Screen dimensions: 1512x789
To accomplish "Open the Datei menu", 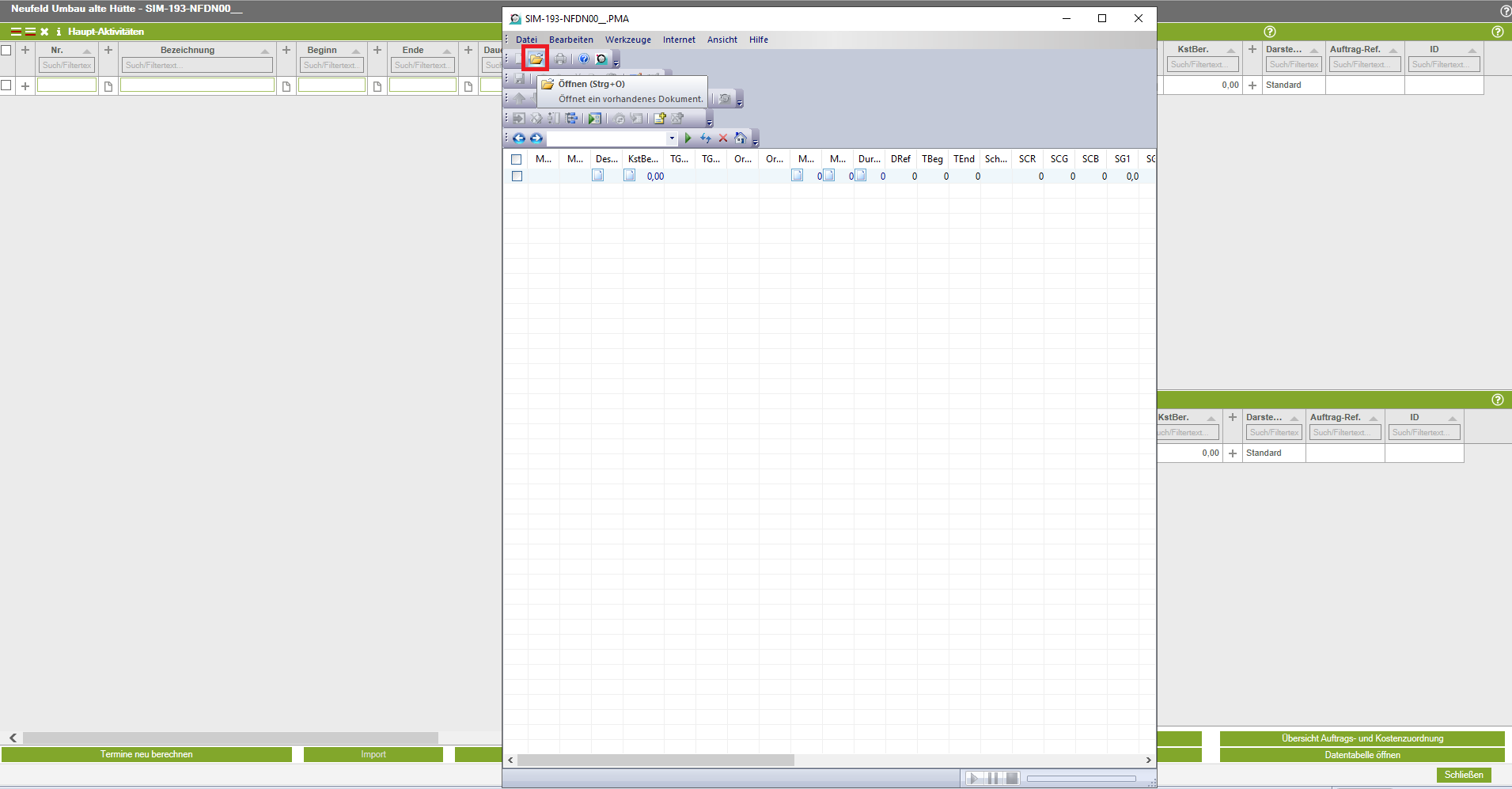I will 526,40.
